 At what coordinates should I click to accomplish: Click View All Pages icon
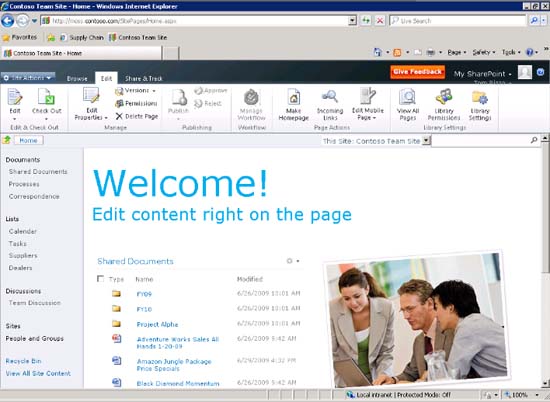[408, 104]
